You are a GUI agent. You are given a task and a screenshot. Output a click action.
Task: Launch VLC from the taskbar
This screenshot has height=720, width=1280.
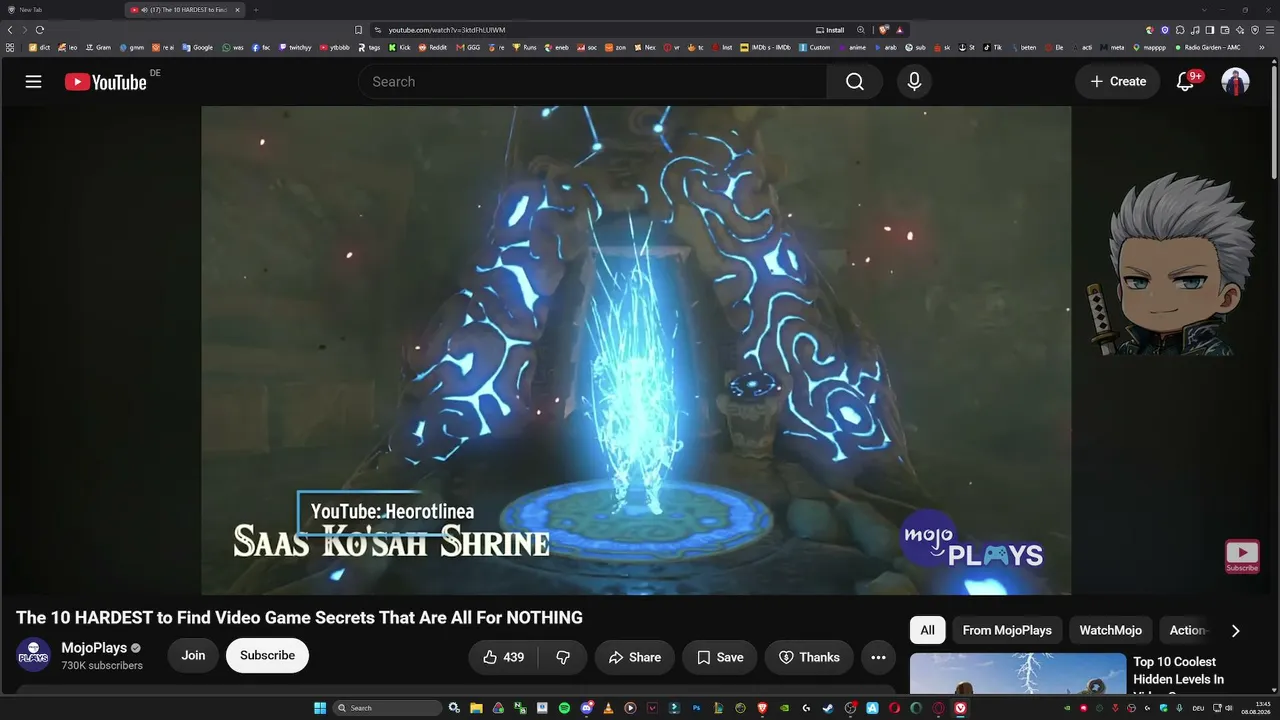click(x=608, y=708)
